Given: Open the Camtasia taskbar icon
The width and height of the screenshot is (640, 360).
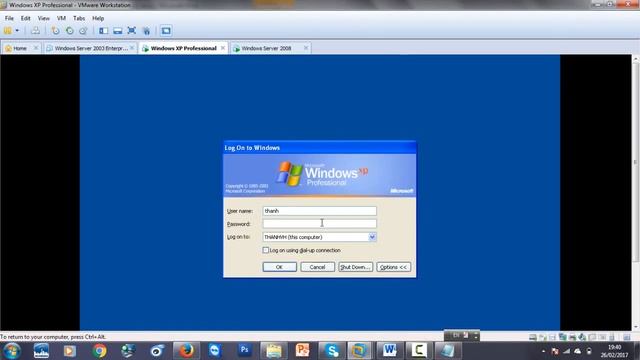Looking at the screenshot, I should tap(419, 351).
